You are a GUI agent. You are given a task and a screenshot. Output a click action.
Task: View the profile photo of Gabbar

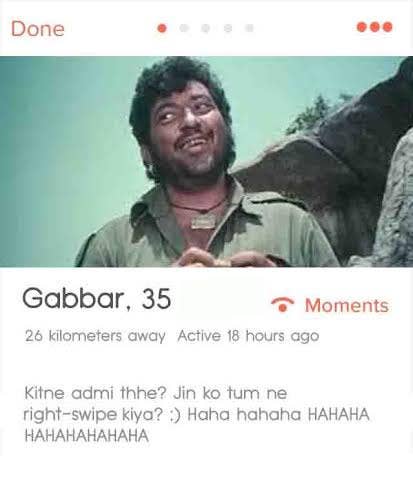pyautogui.click(x=206, y=161)
